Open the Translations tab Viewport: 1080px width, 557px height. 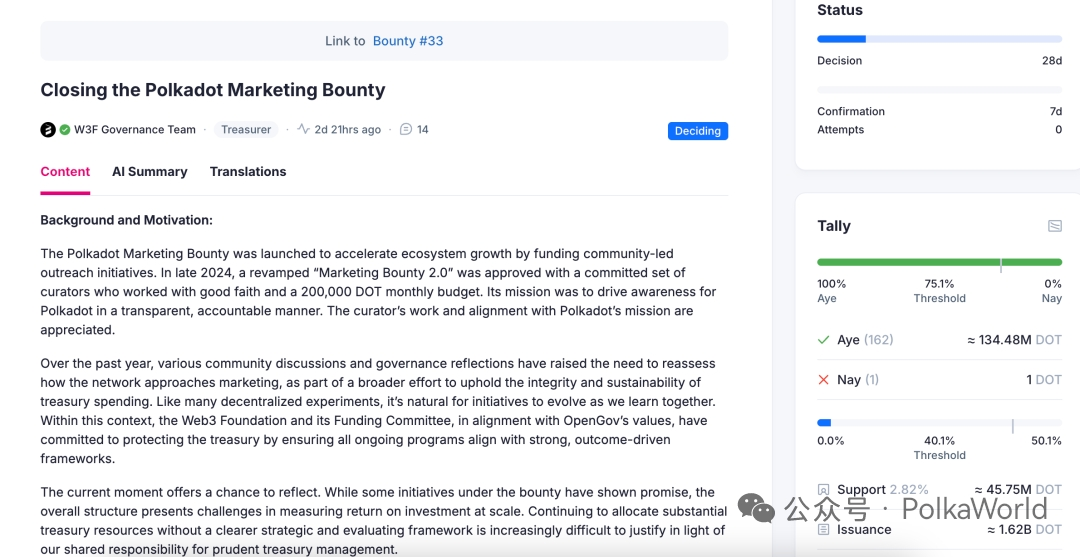click(248, 172)
